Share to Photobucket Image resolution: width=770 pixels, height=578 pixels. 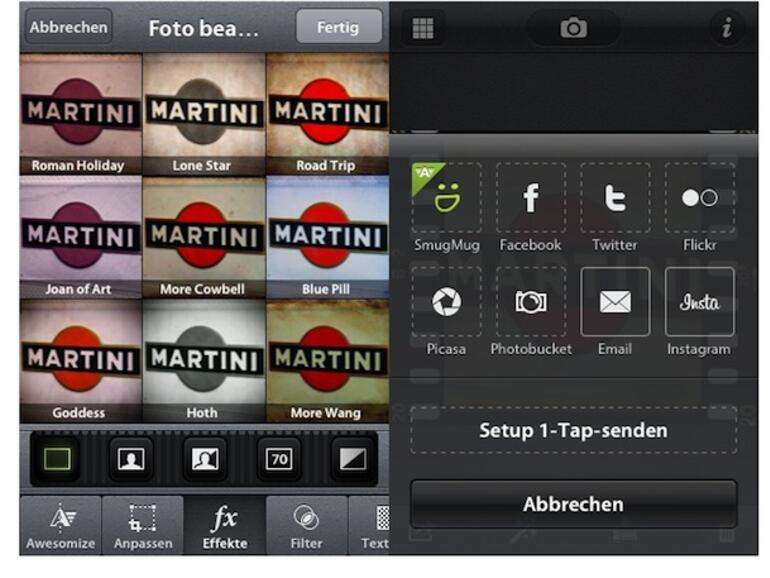[x=531, y=312]
